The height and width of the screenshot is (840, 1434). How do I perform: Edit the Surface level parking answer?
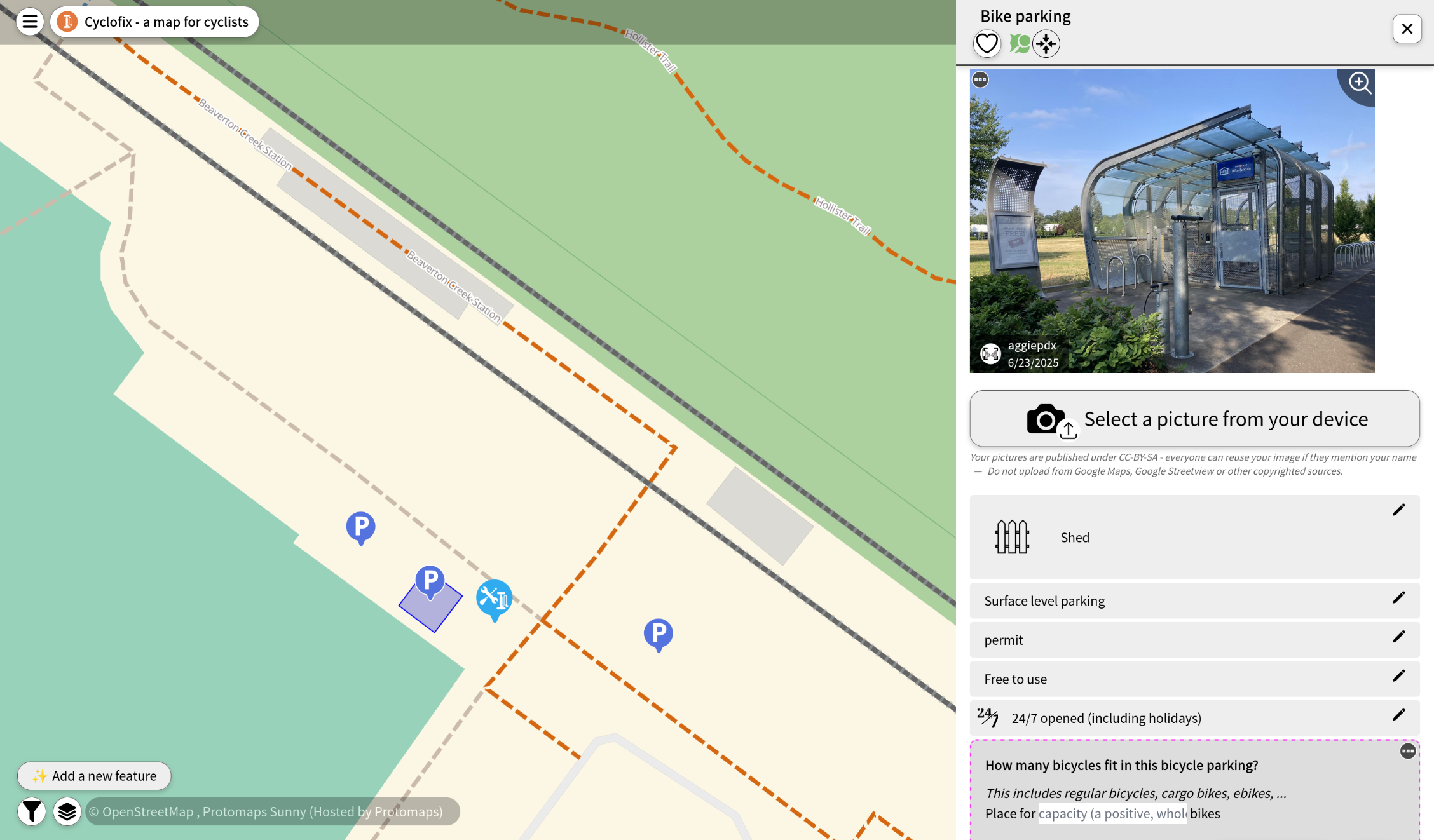tap(1398, 598)
